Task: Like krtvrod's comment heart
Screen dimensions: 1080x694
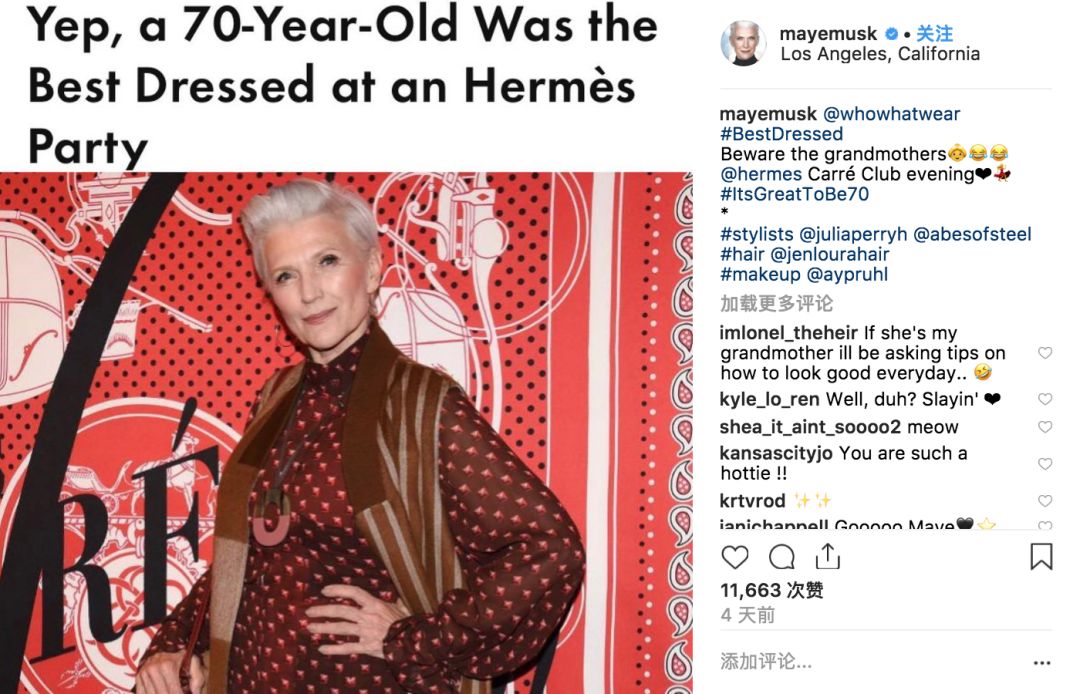Action: pos(1045,501)
